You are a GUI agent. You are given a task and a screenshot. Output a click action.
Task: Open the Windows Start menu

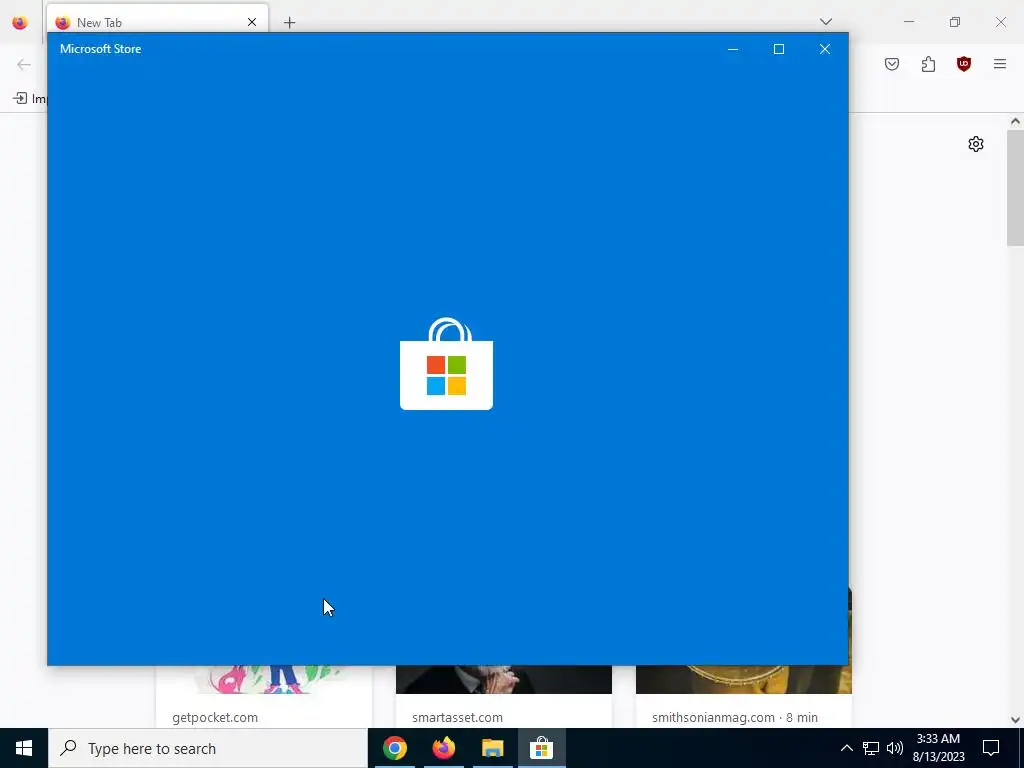point(24,748)
